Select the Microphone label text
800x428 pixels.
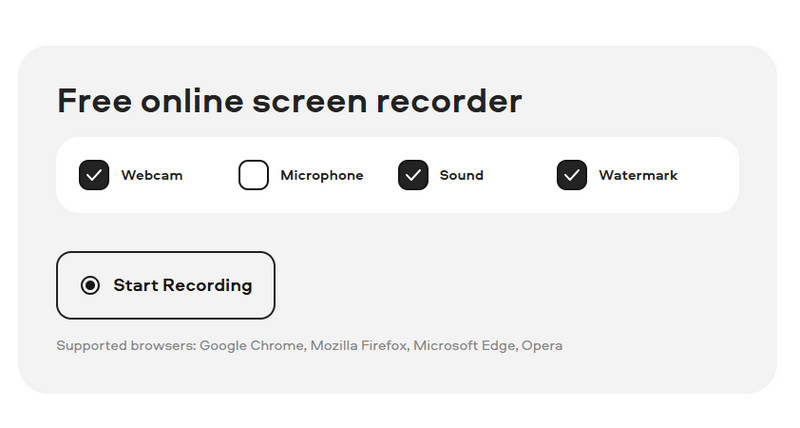[322, 175]
